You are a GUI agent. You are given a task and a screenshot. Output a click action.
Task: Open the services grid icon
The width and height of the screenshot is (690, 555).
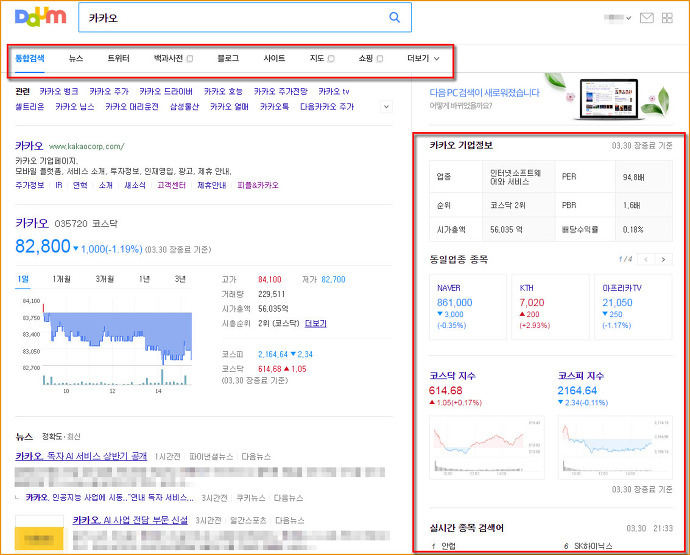(667, 18)
